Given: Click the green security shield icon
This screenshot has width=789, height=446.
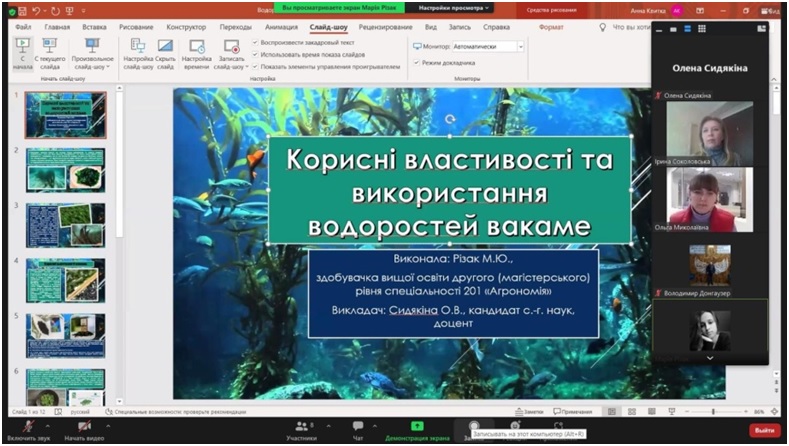Looking at the screenshot, I should (x=12, y=11).
